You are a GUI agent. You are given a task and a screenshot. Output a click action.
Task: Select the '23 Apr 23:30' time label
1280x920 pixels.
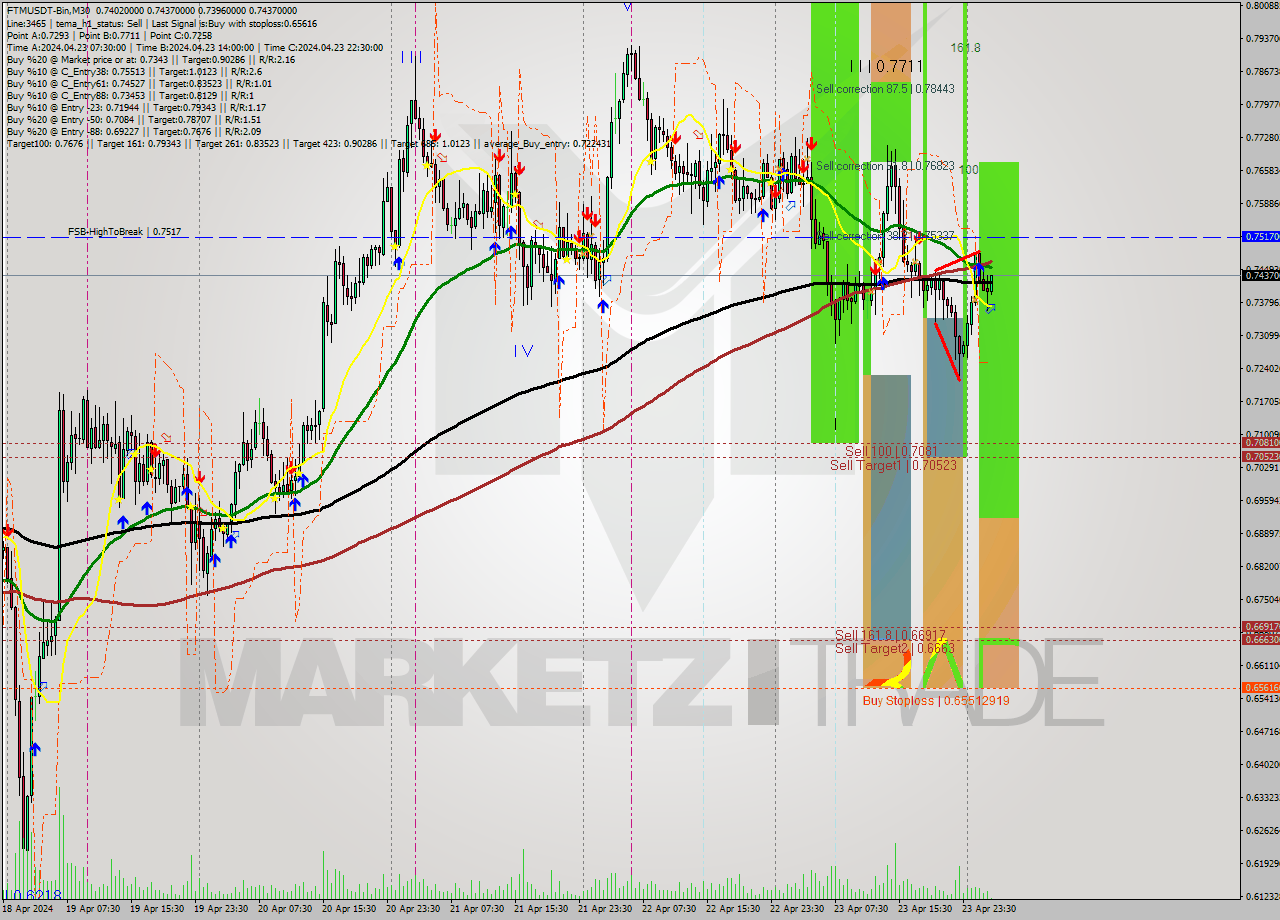click(987, 909)
